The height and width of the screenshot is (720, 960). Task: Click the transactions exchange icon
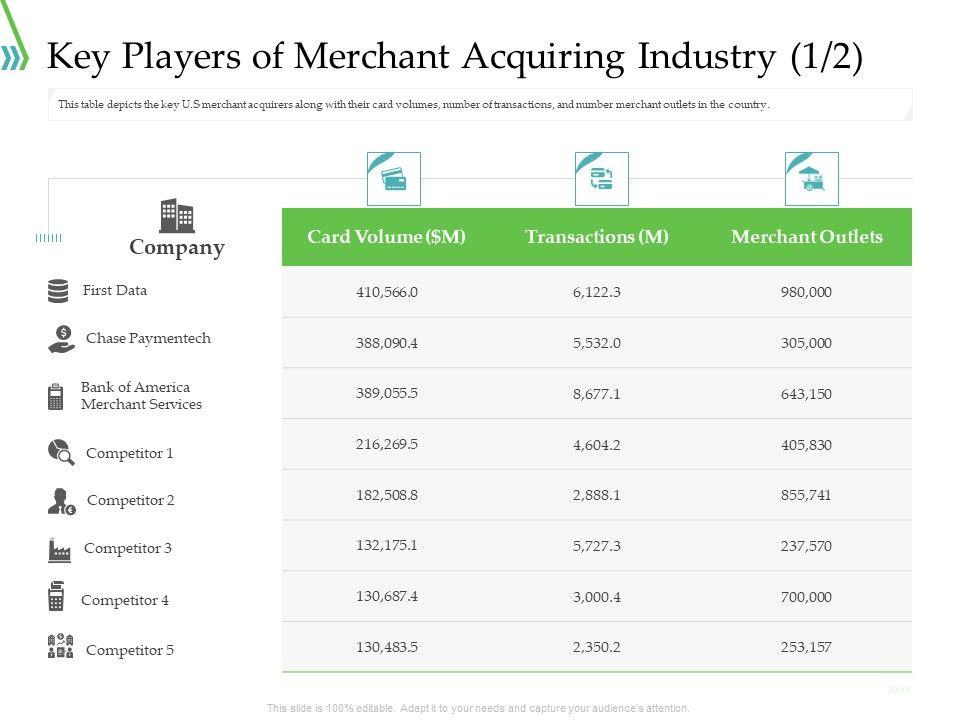pyautogui.click(x=602, y=180)
